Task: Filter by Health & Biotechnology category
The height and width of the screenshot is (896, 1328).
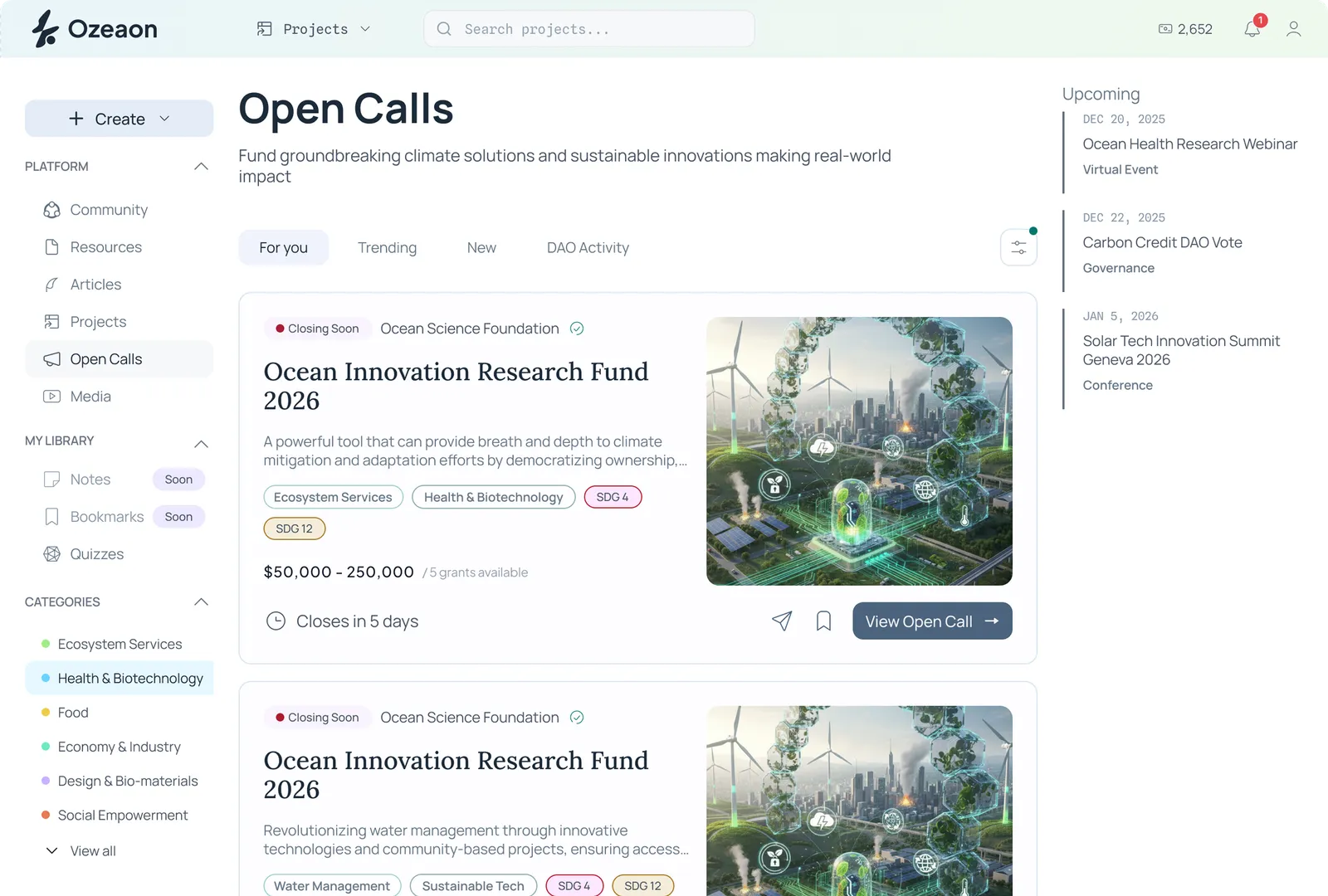Action: tap(120, 678)
